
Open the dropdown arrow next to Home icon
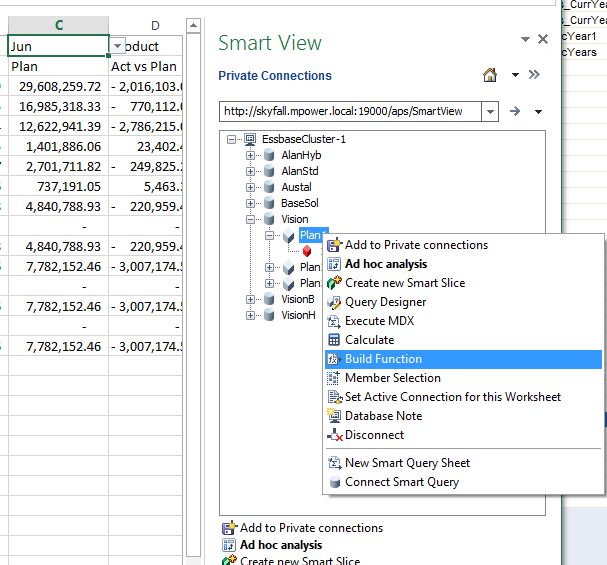coord(515,75)
